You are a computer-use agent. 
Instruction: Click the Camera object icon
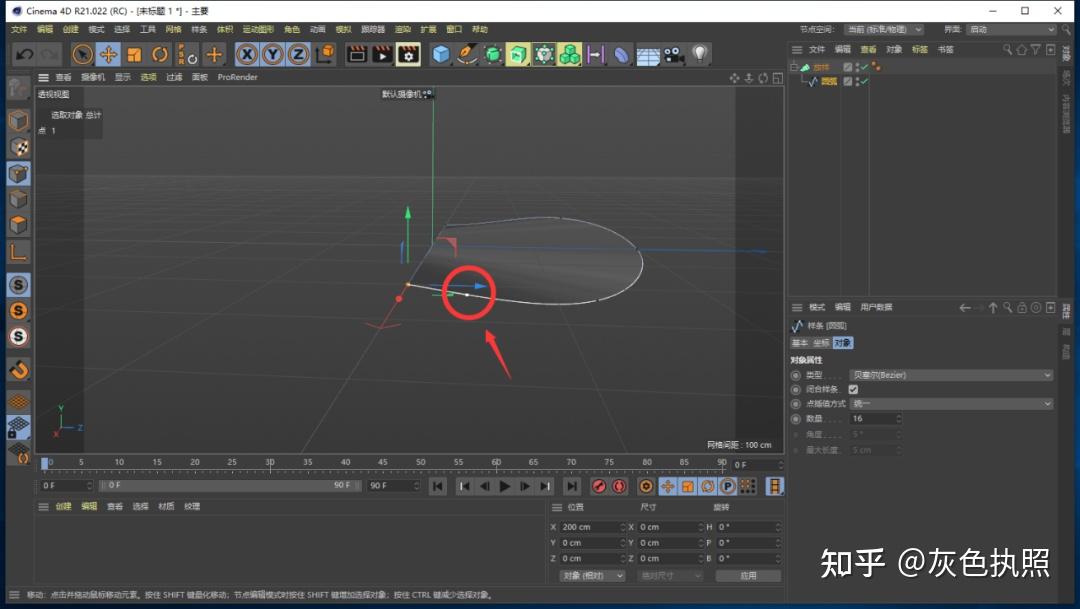[673, 54]
